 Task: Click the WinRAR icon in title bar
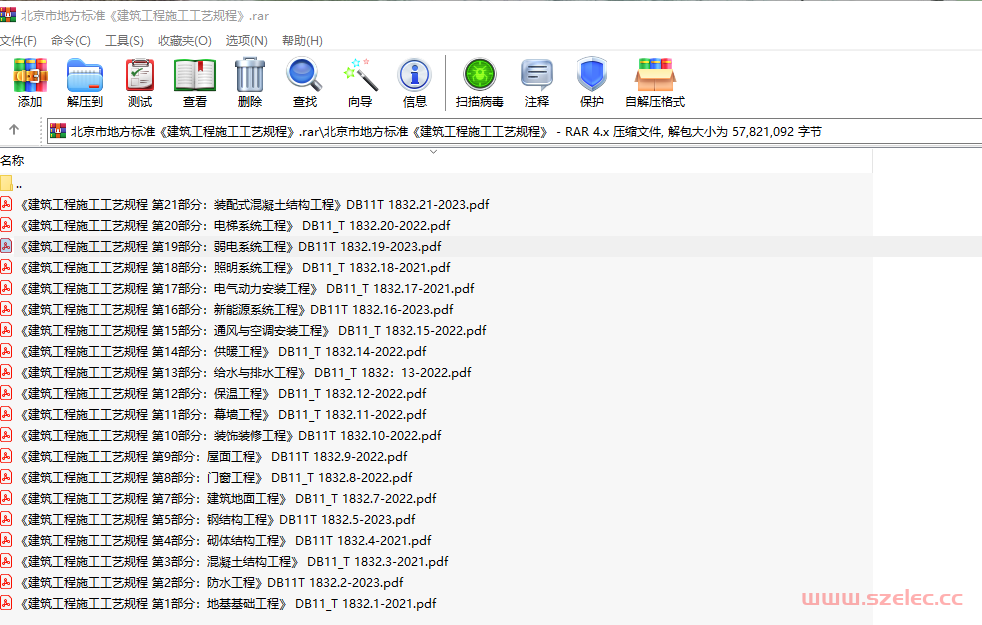pyautogui.click(x=8, y=14)
